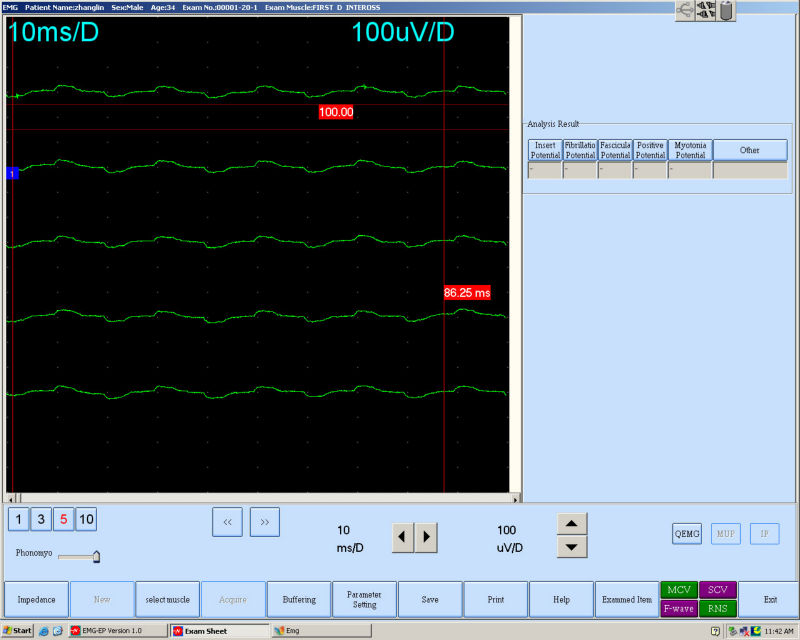Click the 100.00 amplitude marker label
Screen dimensions: 800x640
click(336, 112)
